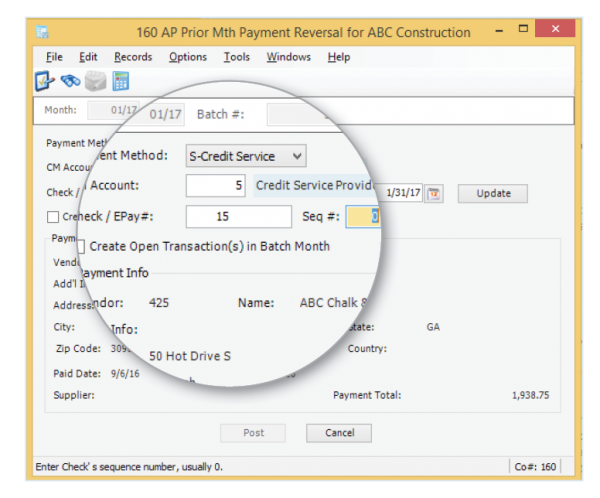
Task: Select the Payment Total value 1,938.75
Action: [x=530, y=395]
